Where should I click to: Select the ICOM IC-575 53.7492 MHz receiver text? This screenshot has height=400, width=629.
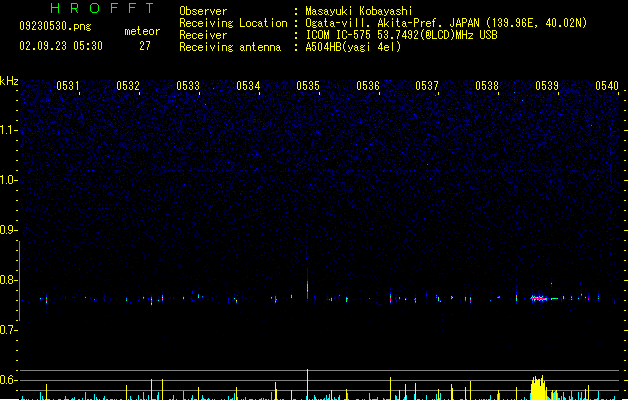(402, 35)
